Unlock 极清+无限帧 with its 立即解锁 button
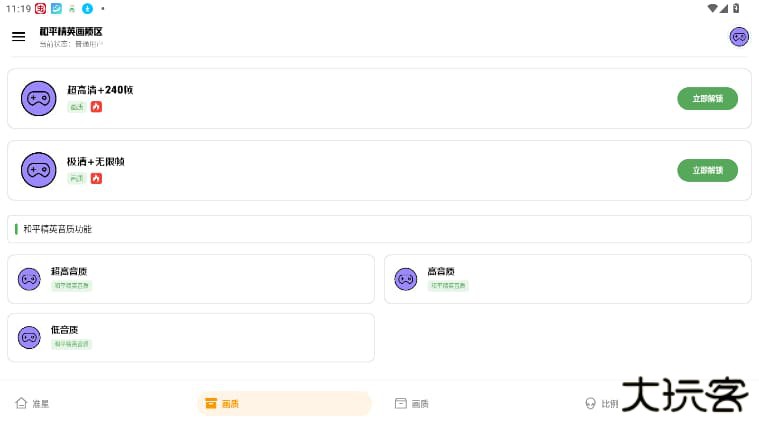This screenshot has height=427, width=759. pos(707,170)
